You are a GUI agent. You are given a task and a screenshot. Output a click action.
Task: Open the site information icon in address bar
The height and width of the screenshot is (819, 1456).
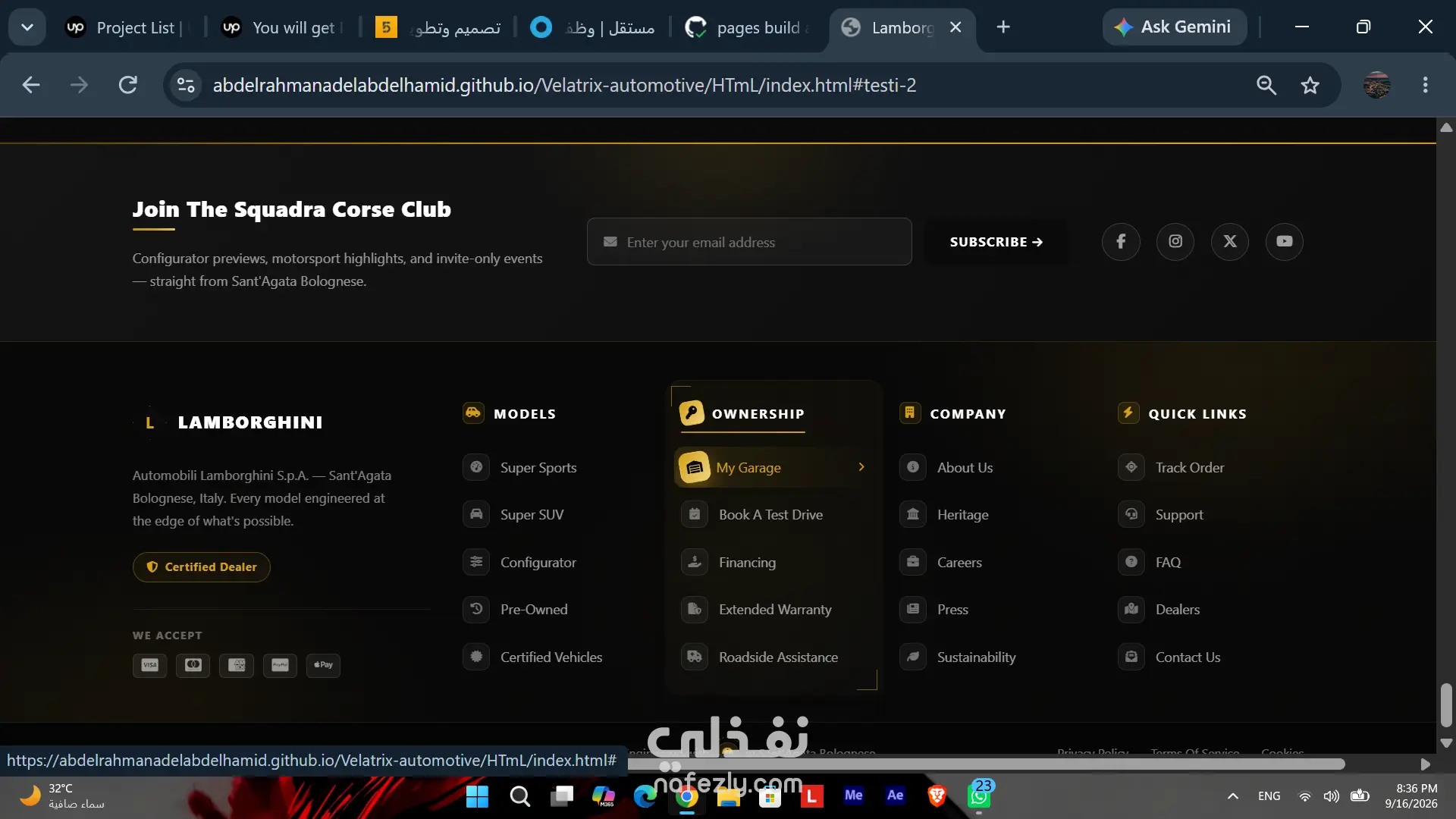pos(186,85)
